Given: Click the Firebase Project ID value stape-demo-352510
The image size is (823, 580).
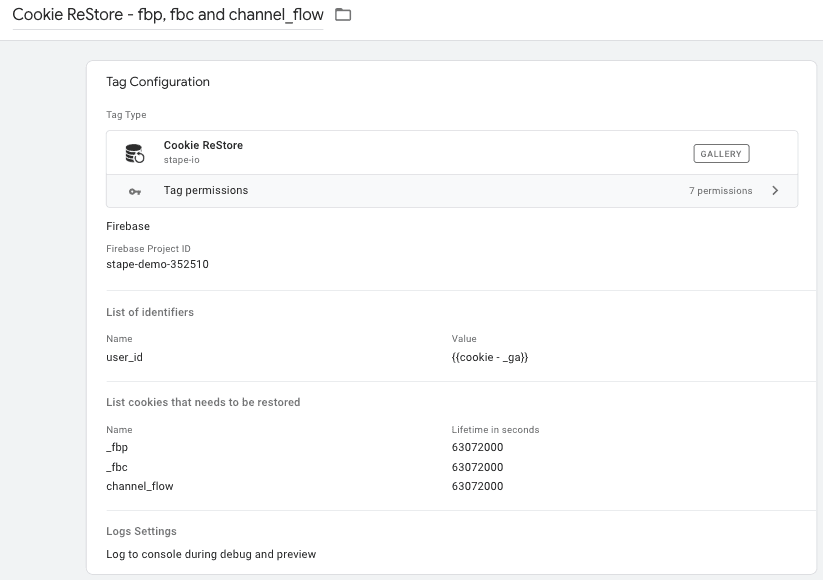Looking at the screenshot, I should (x=157, y=264).
